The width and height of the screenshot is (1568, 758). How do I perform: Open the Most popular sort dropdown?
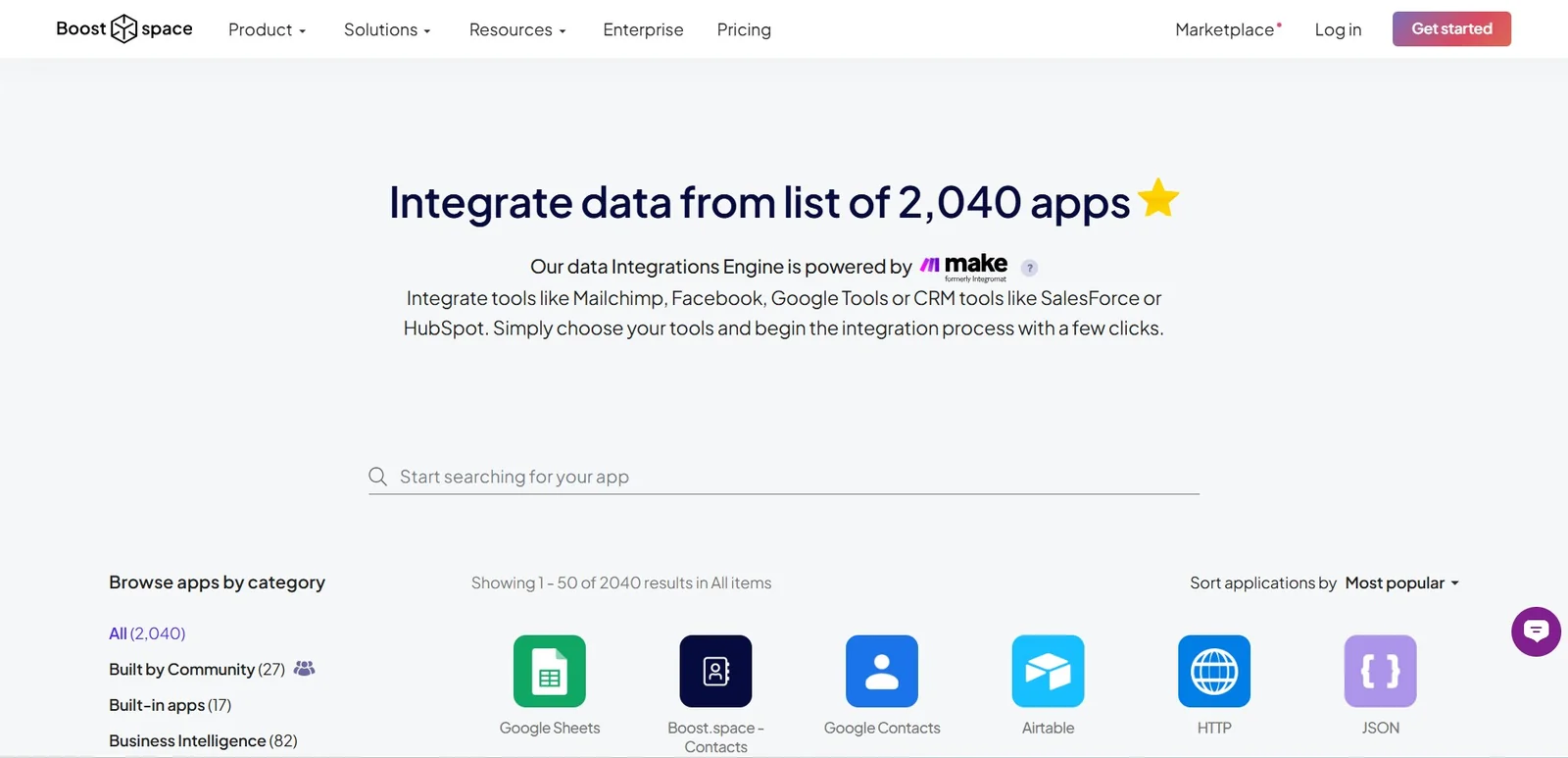pyautogui.click(x=1402, y=582)
